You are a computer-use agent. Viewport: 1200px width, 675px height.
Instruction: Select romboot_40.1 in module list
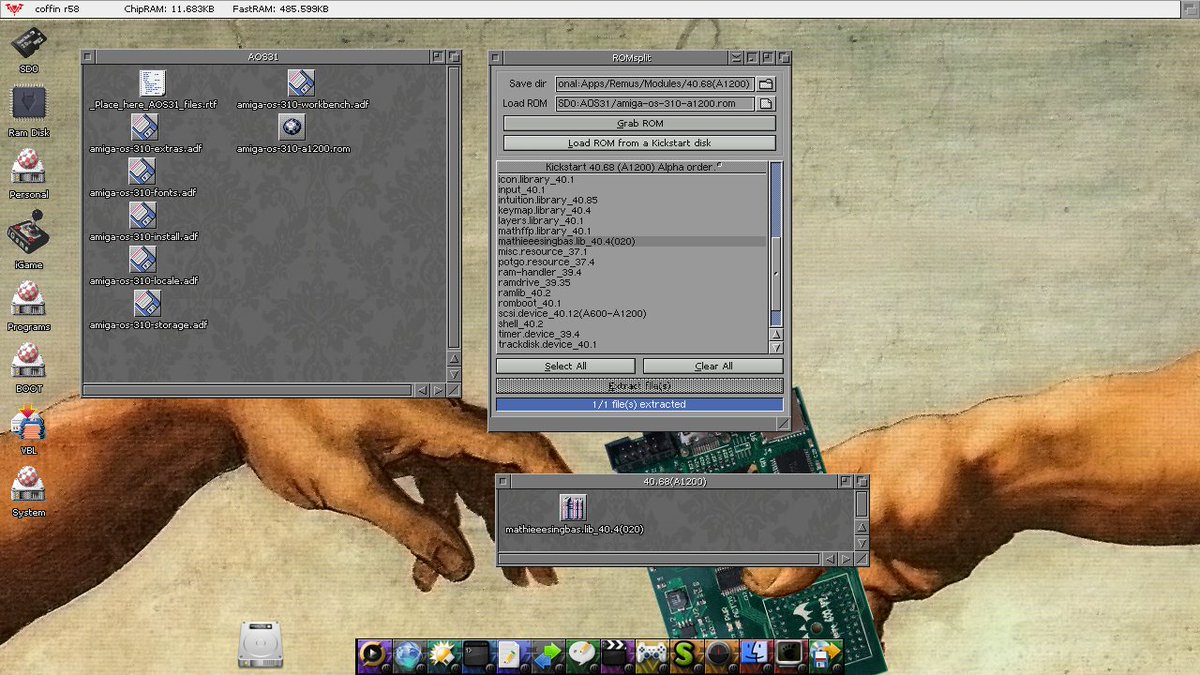coord(632,303)
